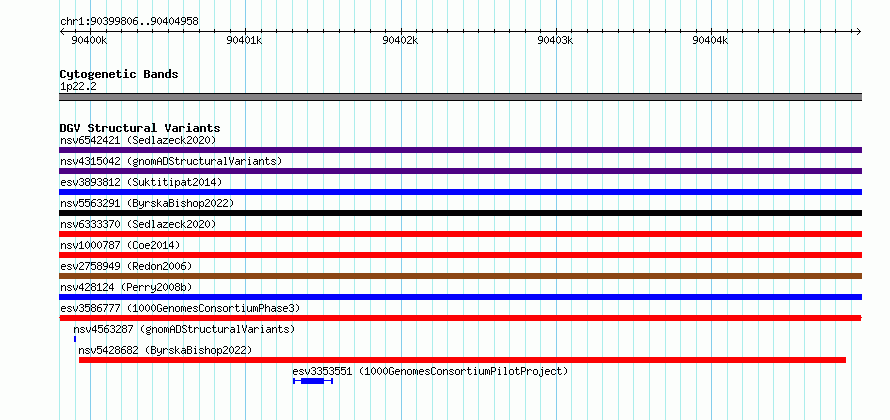Click the nsv5428682 (ByrskaBishop2022) label
This screenshot has height=420, width=890.
coord(165,350)
